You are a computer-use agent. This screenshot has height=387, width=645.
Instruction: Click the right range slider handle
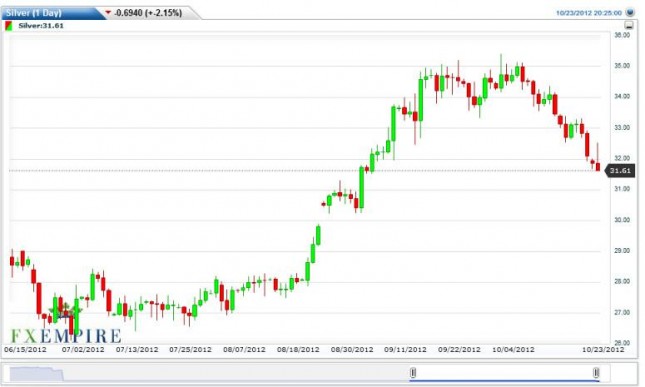click(x=596, y=373)
